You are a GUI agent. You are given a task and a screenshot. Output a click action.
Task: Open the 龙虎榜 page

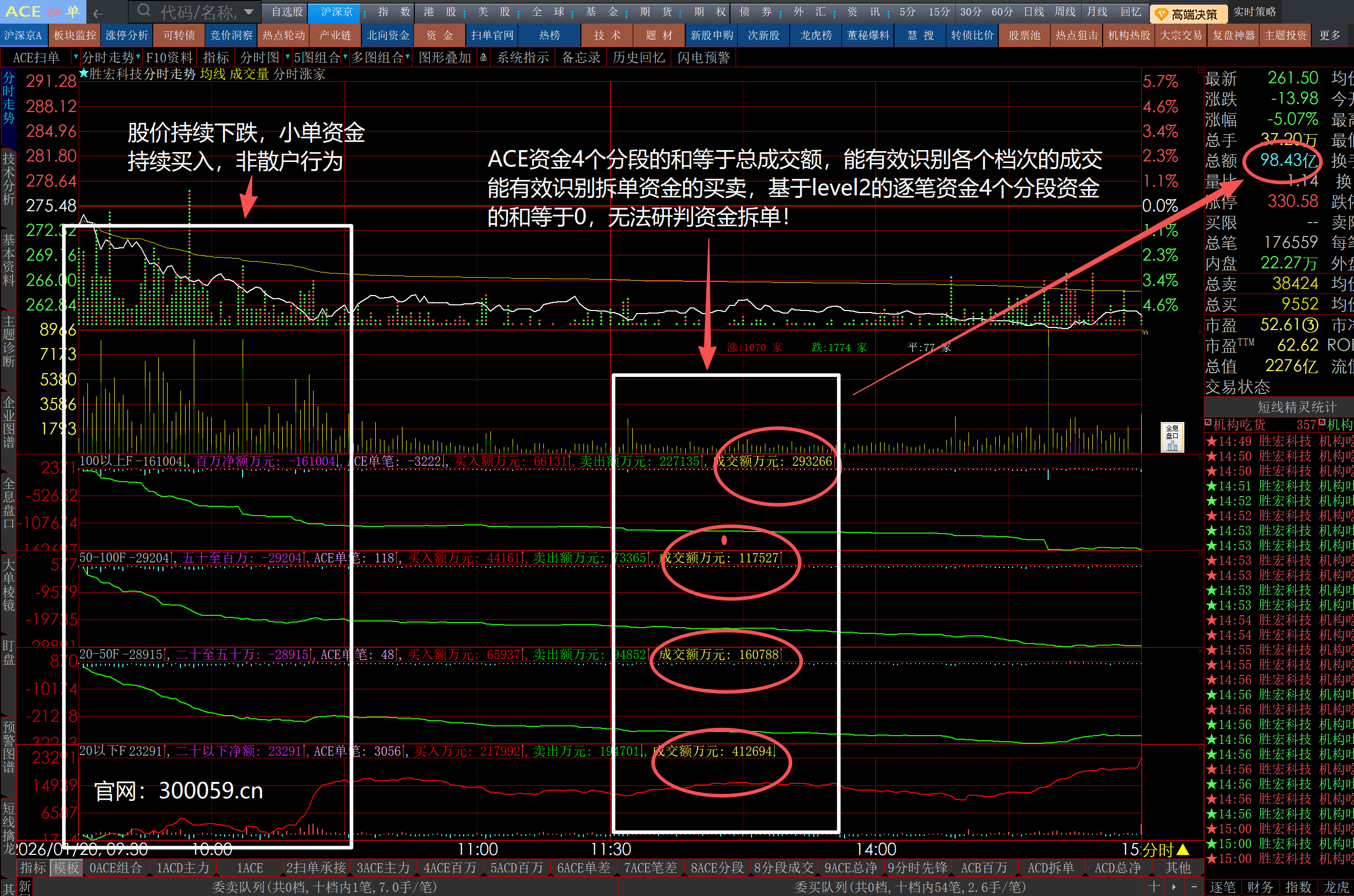click(x=816, y=35)
